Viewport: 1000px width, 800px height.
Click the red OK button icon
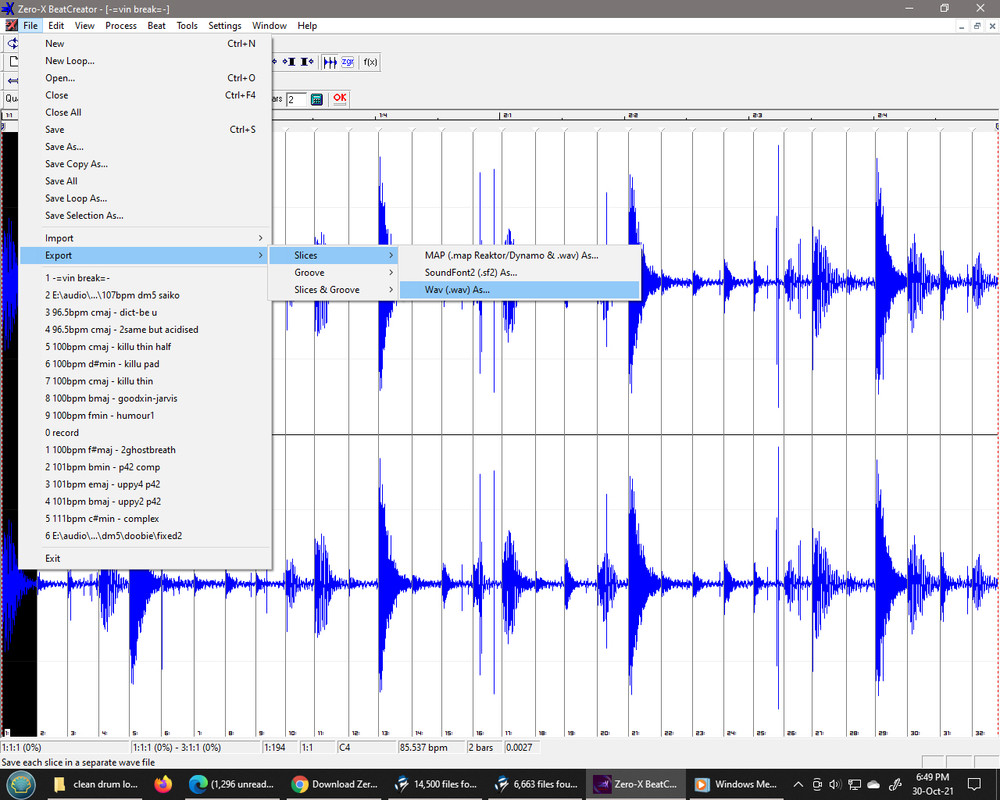pyautogui.click(x=340, y=98)
